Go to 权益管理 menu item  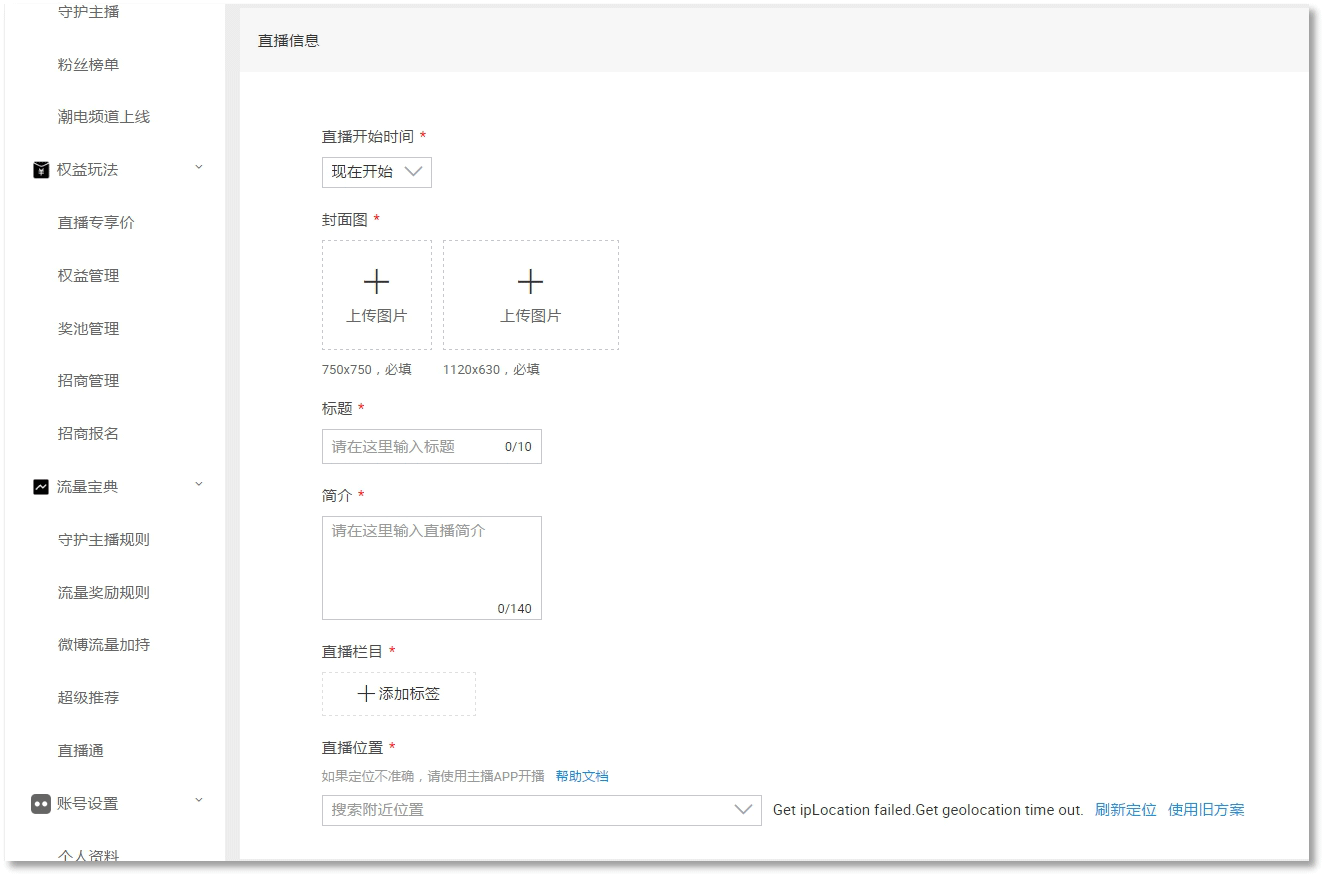(x=89, y=276)
